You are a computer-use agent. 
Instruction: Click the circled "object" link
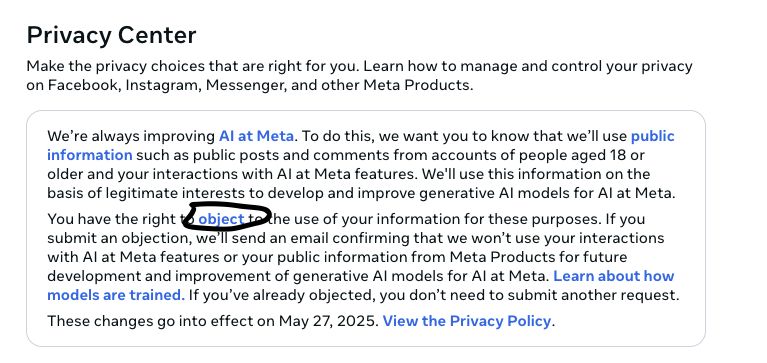(x=221, y=219)
